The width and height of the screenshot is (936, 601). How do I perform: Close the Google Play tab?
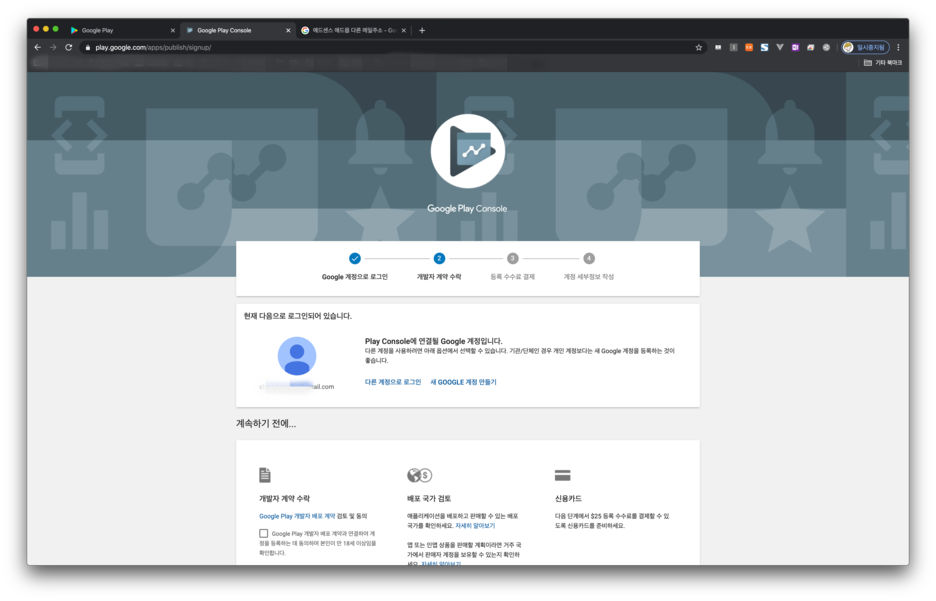[x=173, y=30]
